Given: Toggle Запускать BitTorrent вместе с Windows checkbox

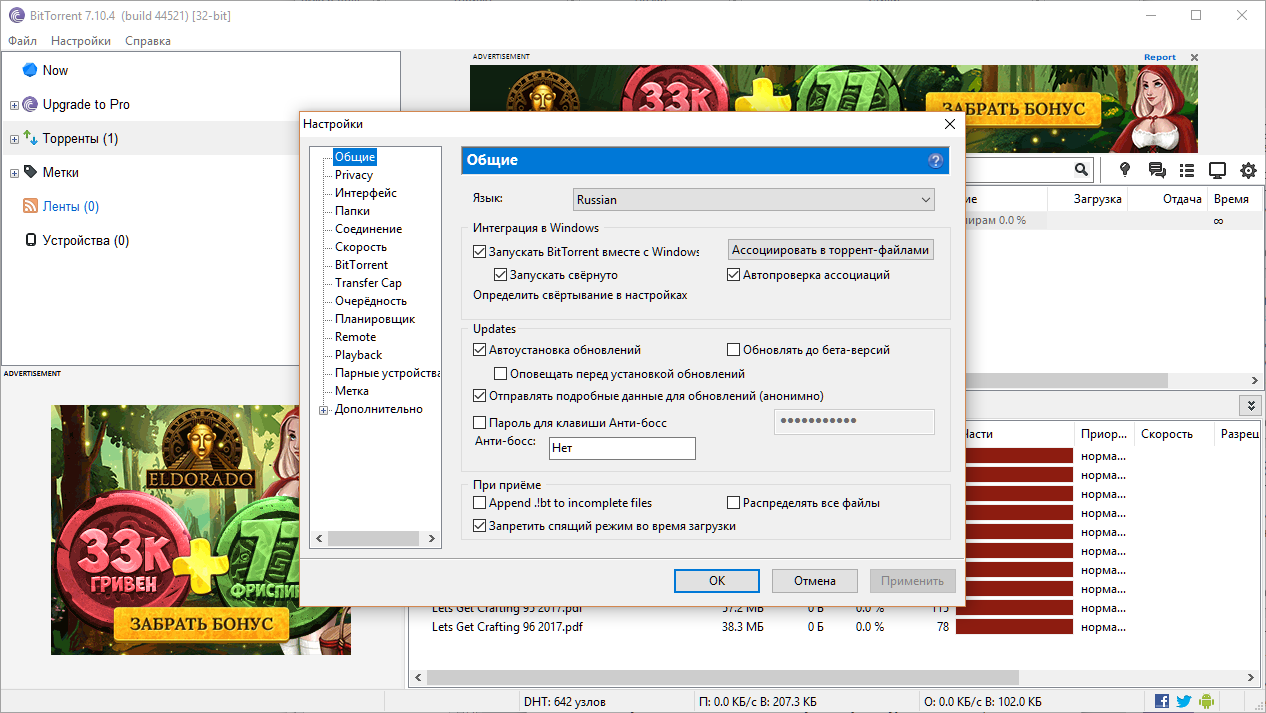Looking at the screenshot, I should click(x=480, y=252).
